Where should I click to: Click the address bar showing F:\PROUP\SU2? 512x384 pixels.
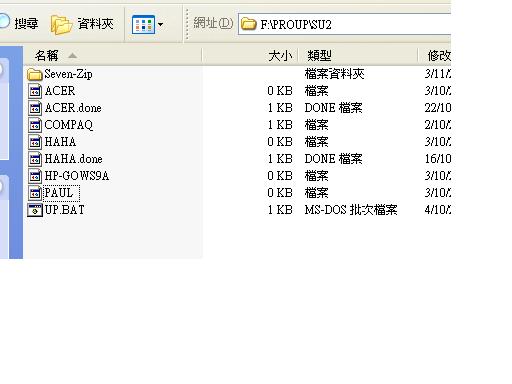click(x=345, y=24)
